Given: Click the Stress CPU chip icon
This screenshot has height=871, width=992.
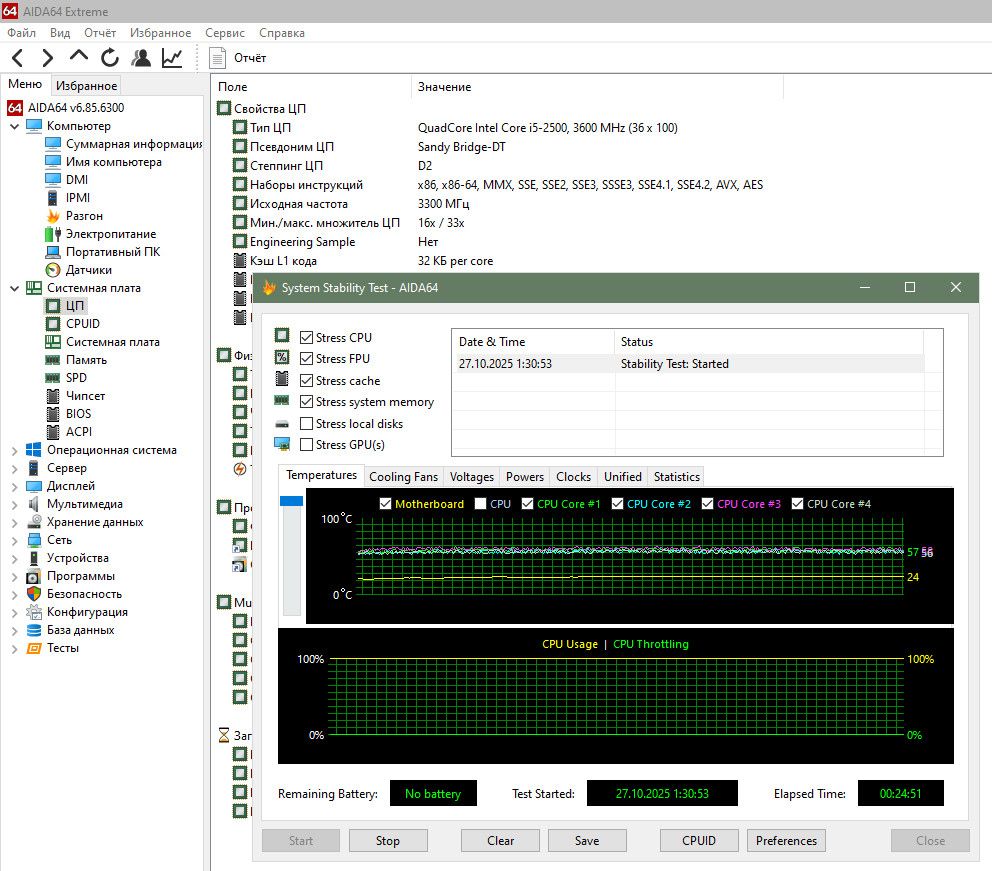Looking at the screenshot, I should click(282, 335).
